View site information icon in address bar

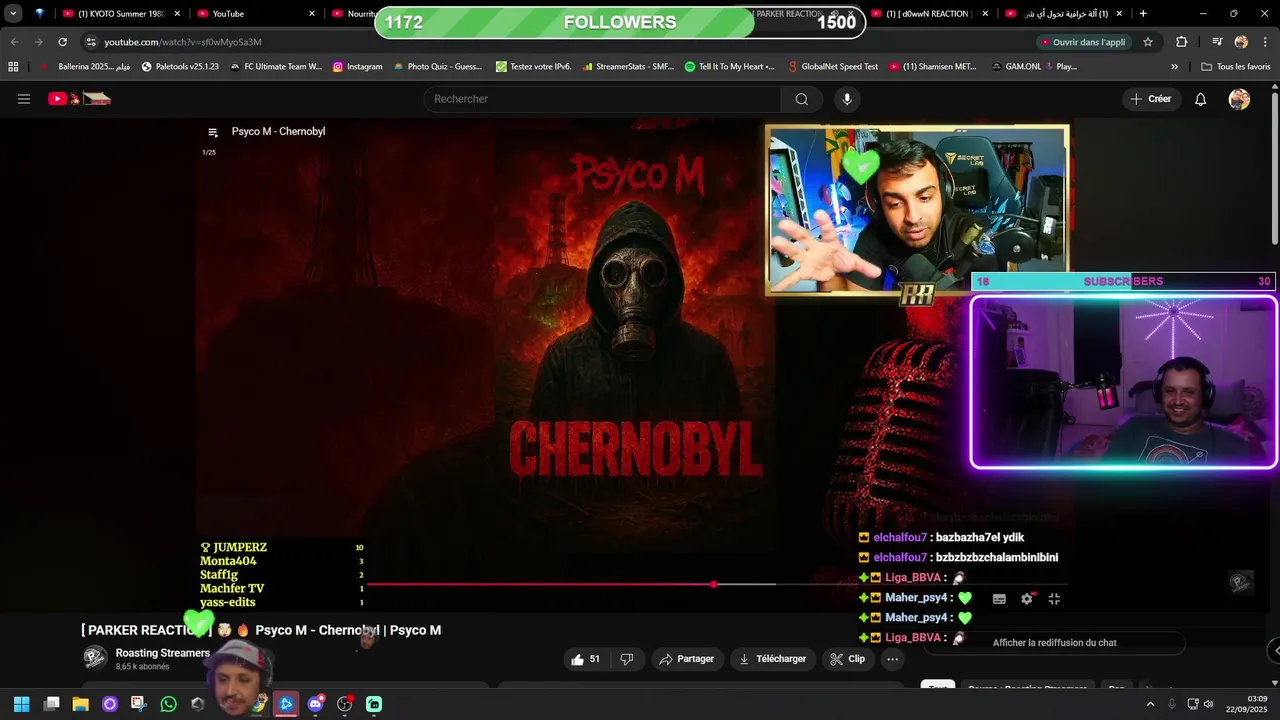(x=91, y=42)
